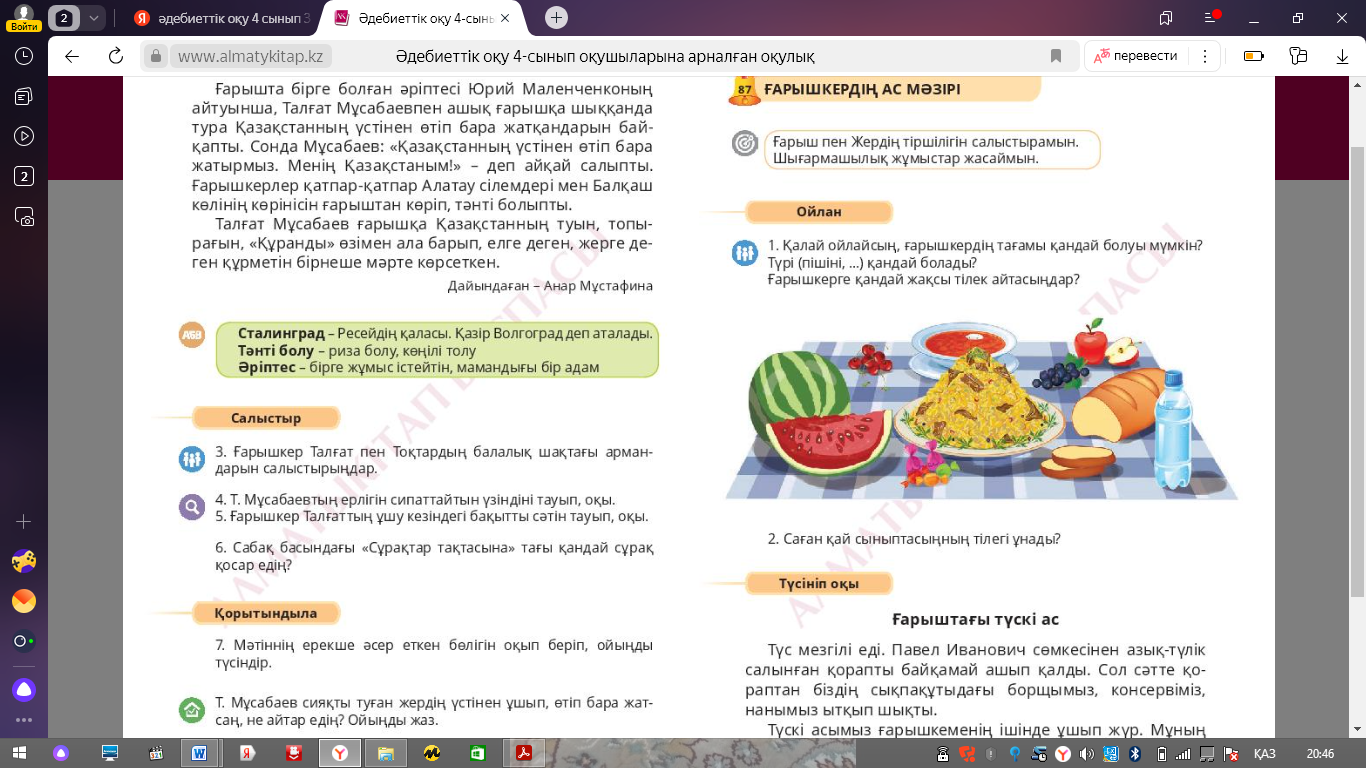Click the Войти profile sign-in icon

pos(22,16)
